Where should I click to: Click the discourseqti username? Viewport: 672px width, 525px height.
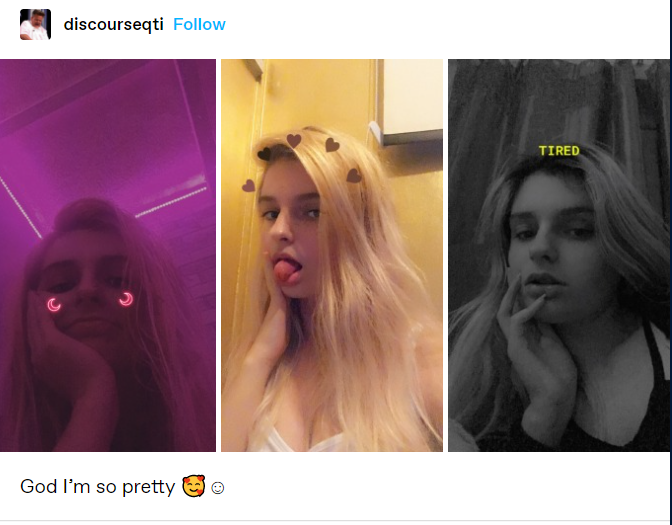[x=114, y=24]
